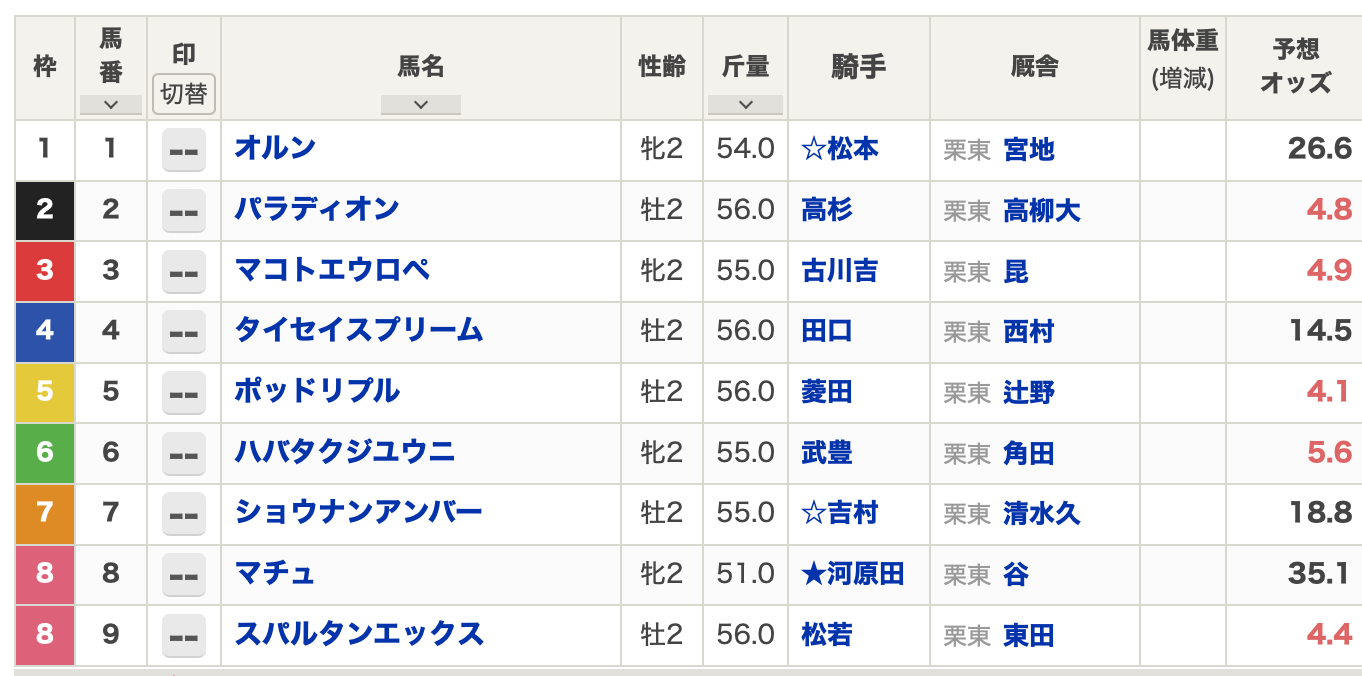Click the red frame 3 color cell
1362x676 pixels.
point(45,271)
